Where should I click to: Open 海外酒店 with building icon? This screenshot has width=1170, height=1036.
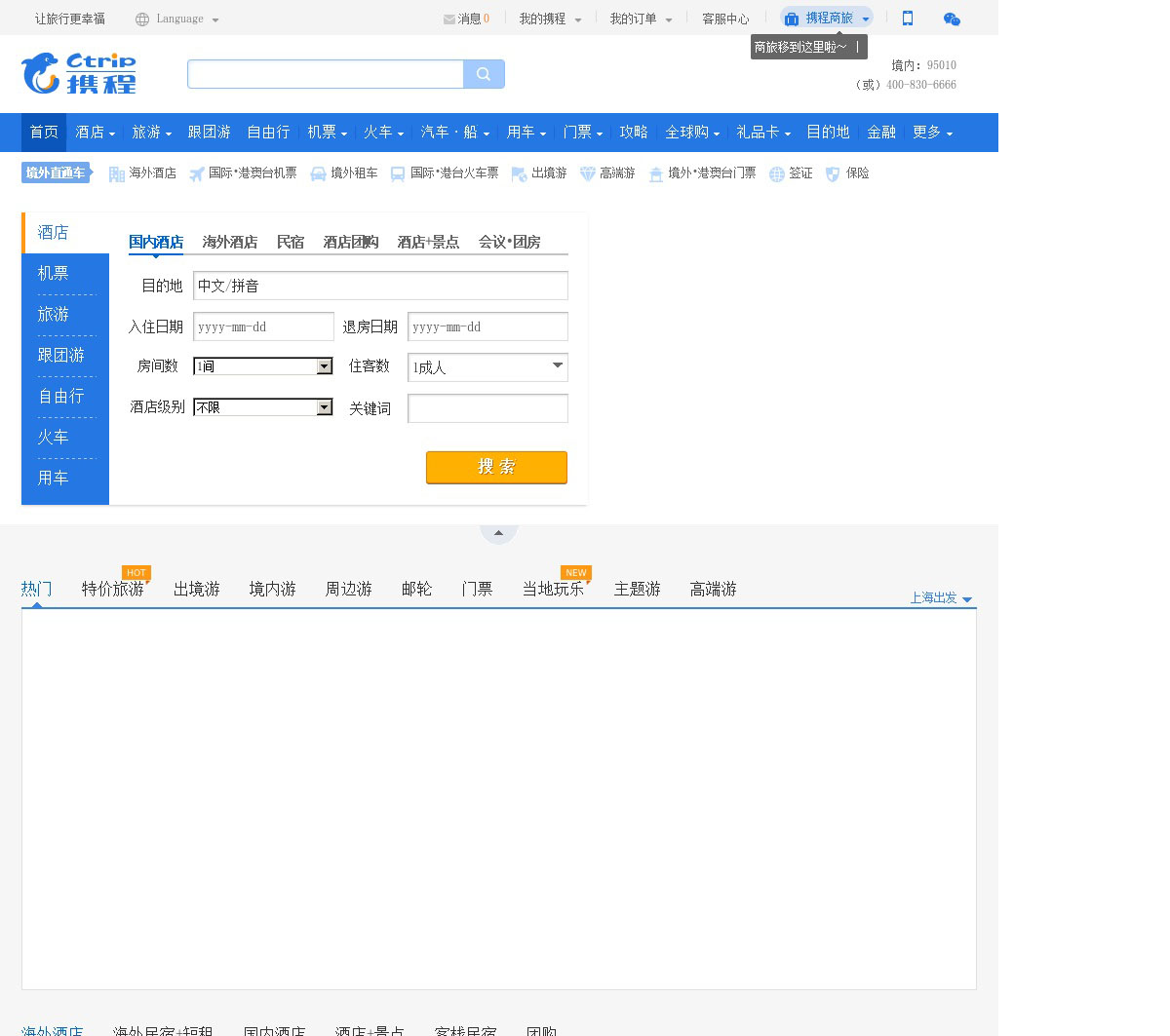[142, 173]
